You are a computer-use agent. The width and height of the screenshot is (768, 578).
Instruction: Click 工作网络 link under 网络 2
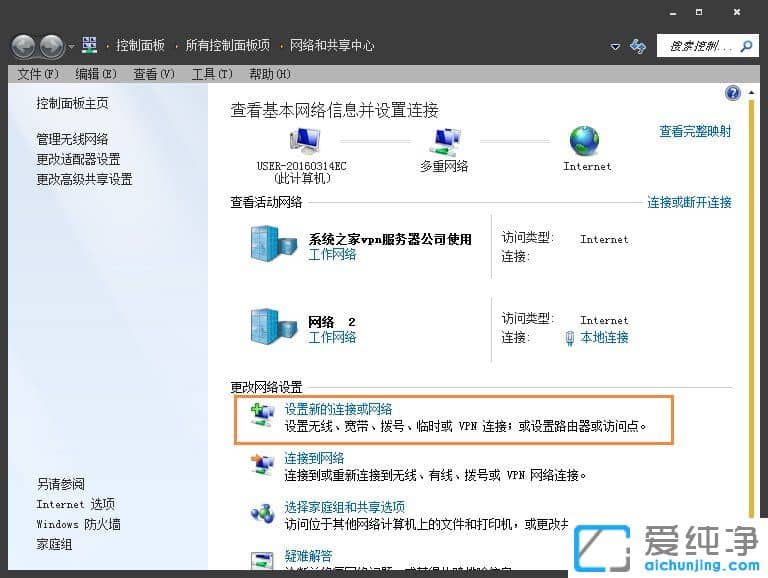tap(332, 337)
